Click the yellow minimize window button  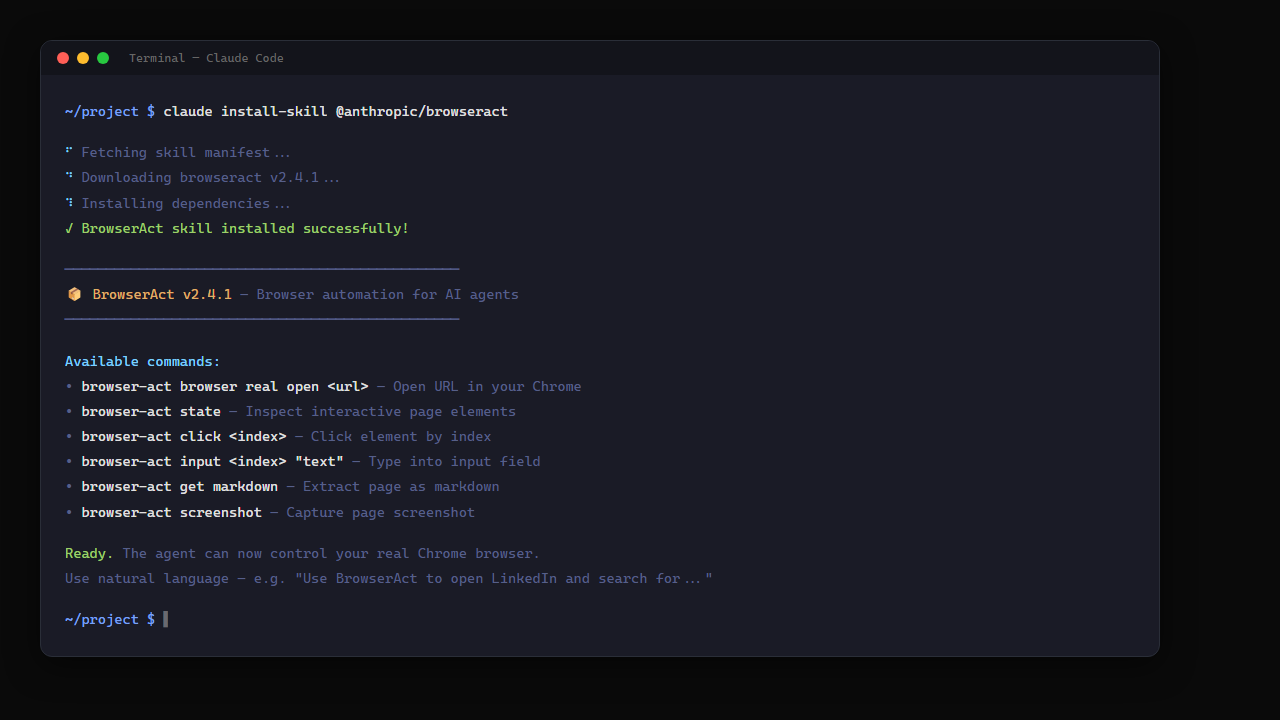83,58
